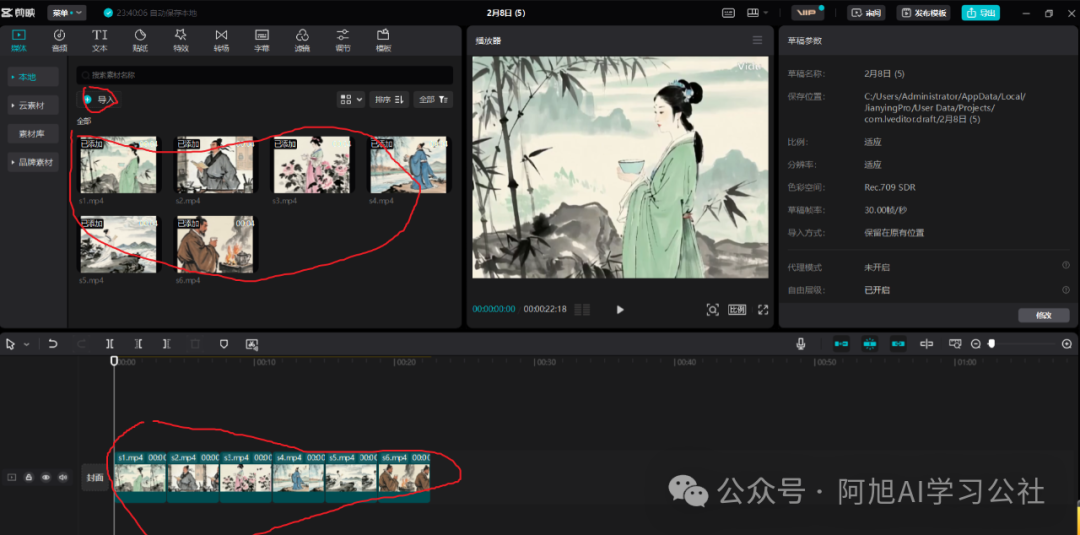Click the 导入 (Import) button
This screenshot has width=1080, height=535.
pyautogui.click(x=99, y=100)
